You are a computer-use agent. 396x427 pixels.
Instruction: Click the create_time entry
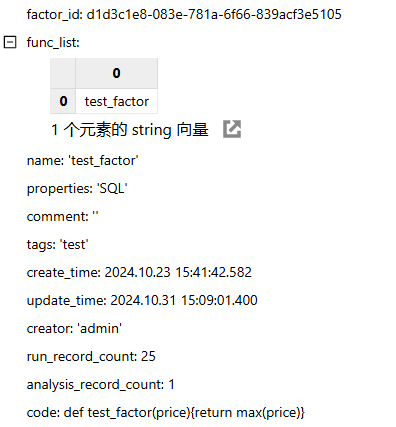click(x=139, y=273)
